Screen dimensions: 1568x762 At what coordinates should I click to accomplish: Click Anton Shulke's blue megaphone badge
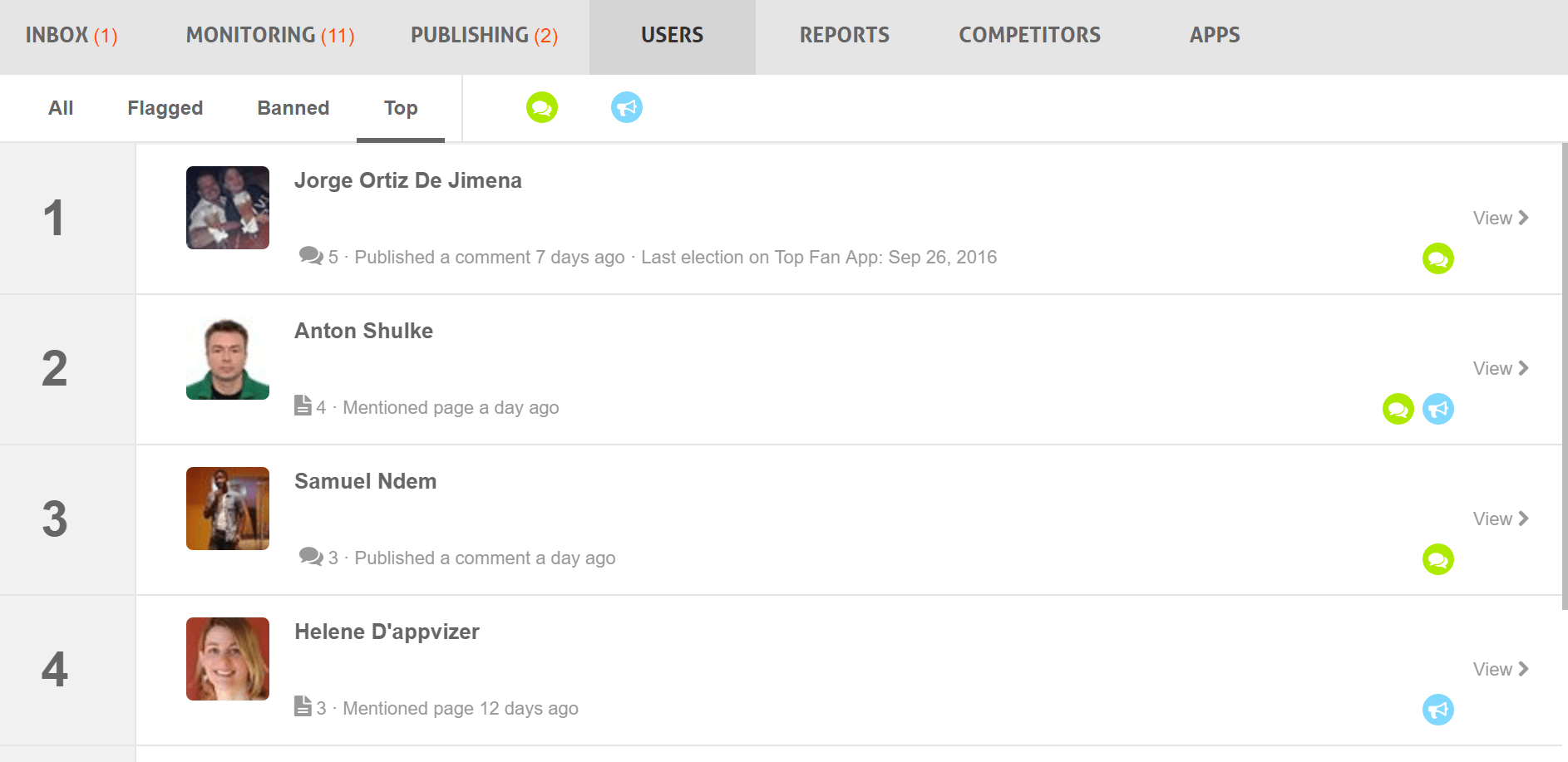[x=1438, y=409]
